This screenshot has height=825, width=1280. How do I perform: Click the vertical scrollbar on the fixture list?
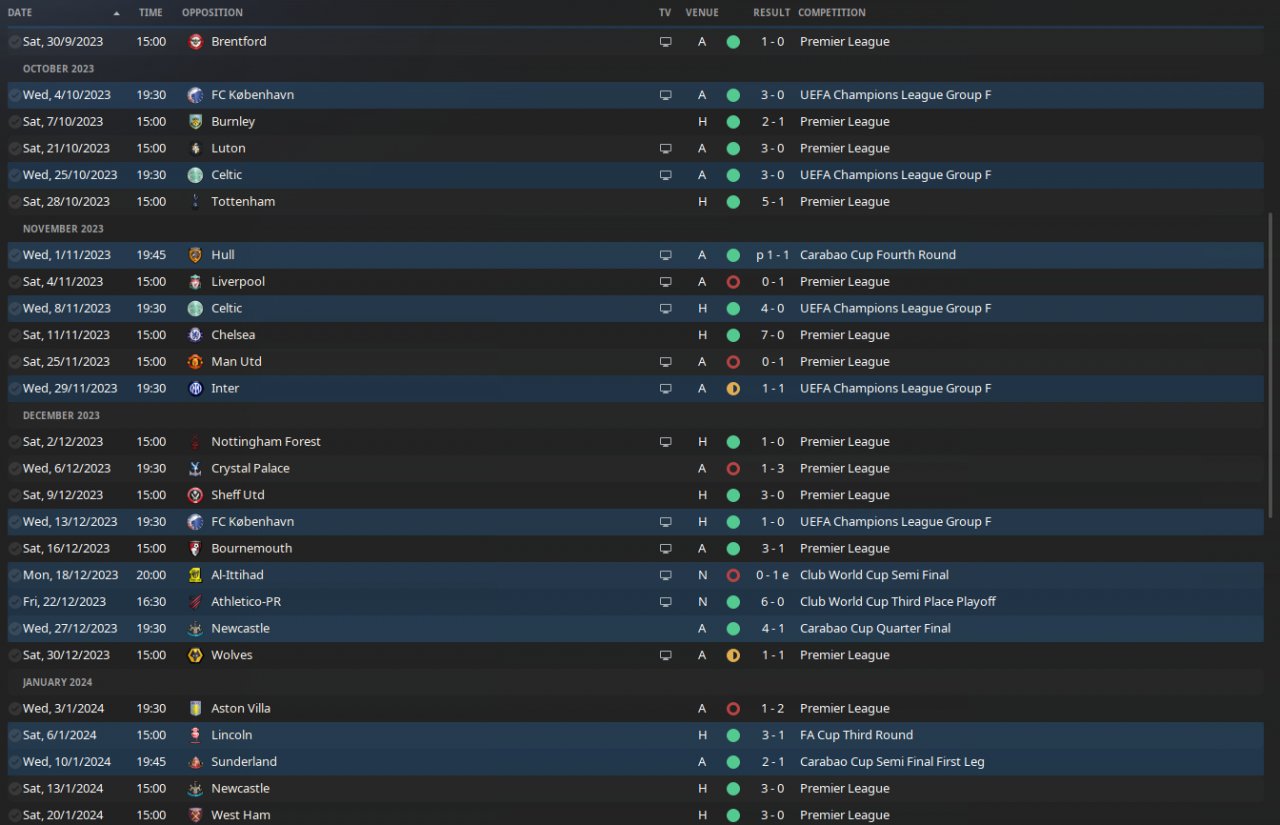tap(1272, 365)
